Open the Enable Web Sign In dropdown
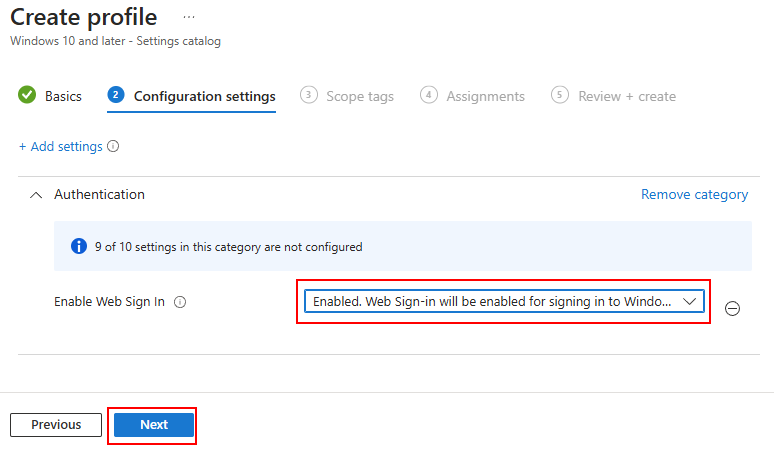 pyautogui.click(x=504, y=301)
